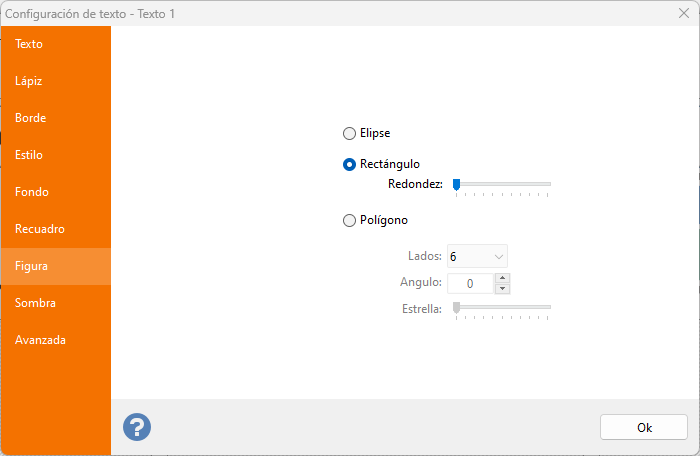The image size is (700, 456).
Task: Decrease the Angulo value with down arrow
Action: (503, 289)
